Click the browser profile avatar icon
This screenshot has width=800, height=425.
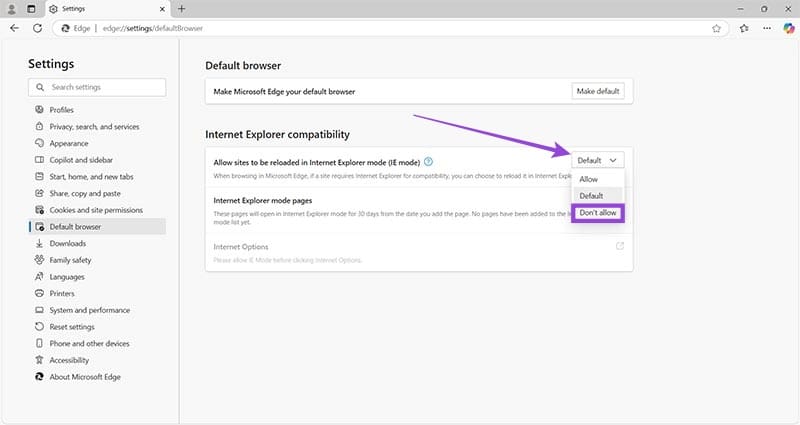[13, 8]
